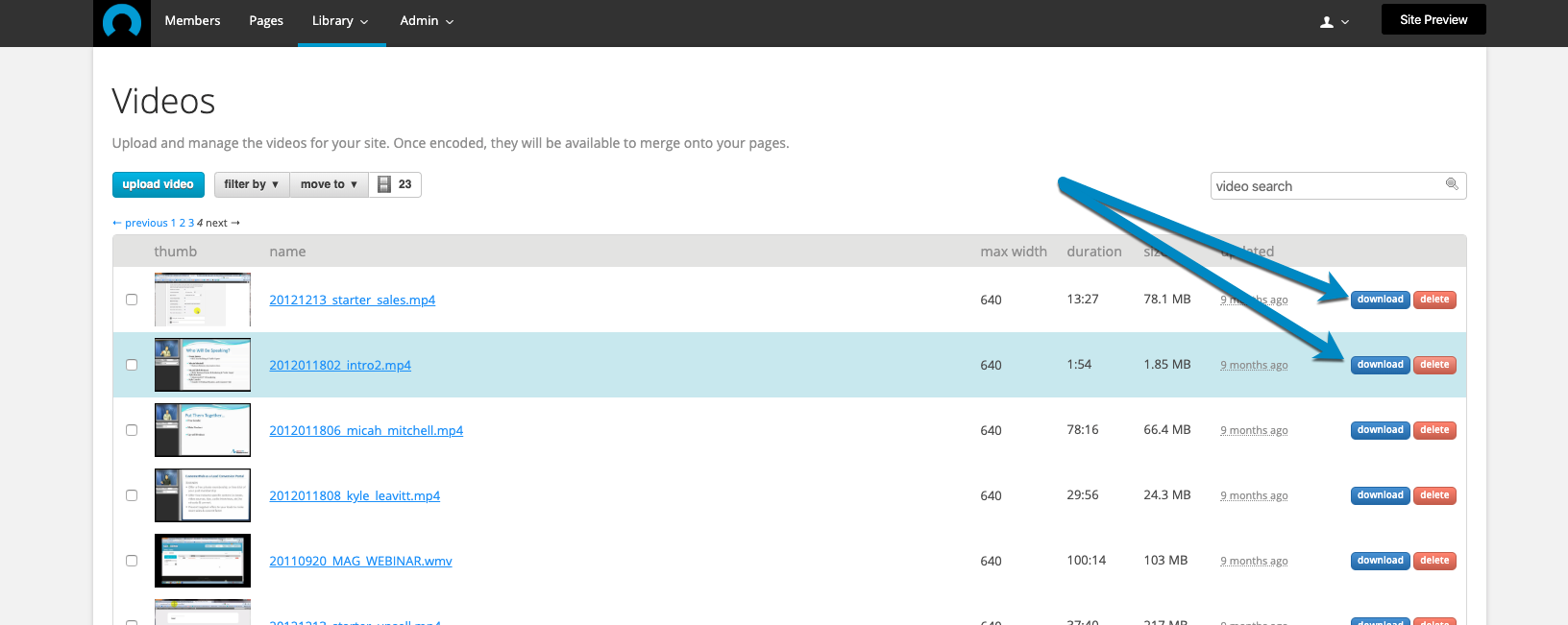Focus the video search field

pyautogui.click(x=1338, y=185)
